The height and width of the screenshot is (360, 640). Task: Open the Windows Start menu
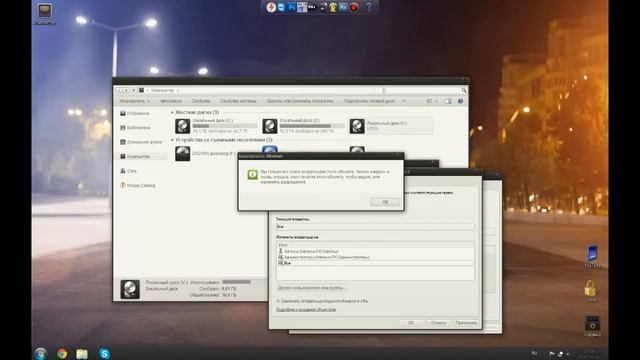(x=40, y=353)
